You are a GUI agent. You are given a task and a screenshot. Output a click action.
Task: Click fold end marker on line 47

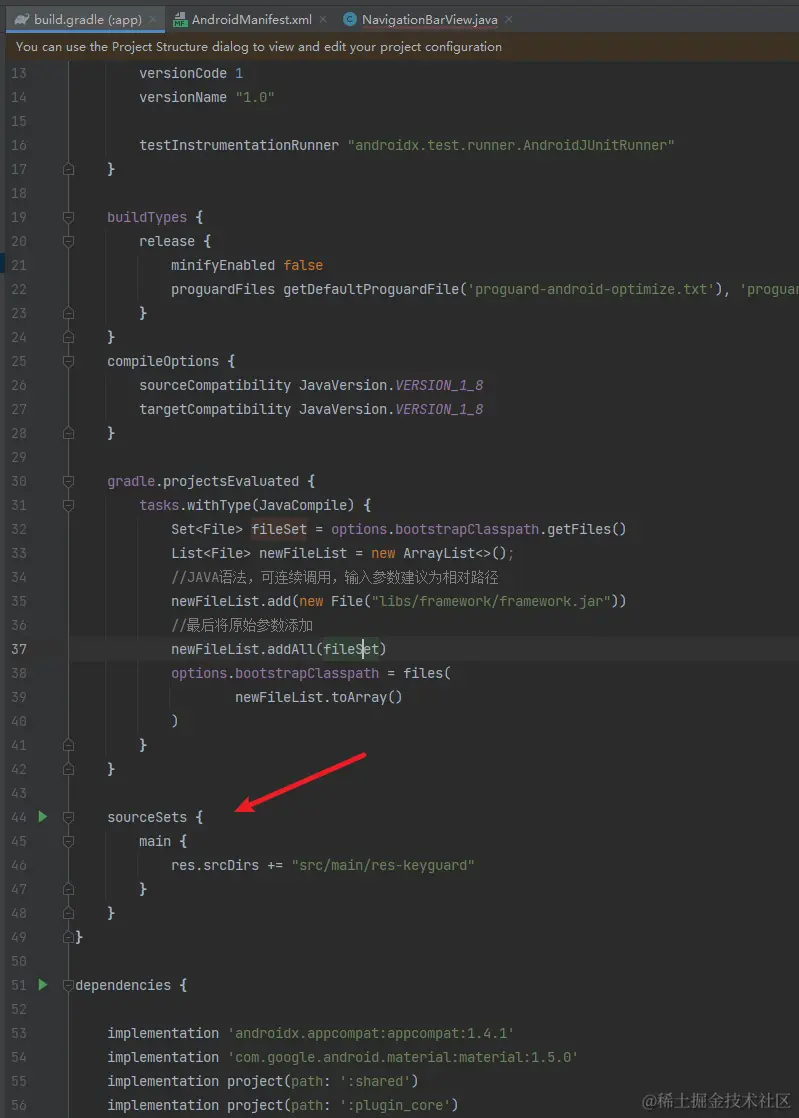tap(68, 889)
